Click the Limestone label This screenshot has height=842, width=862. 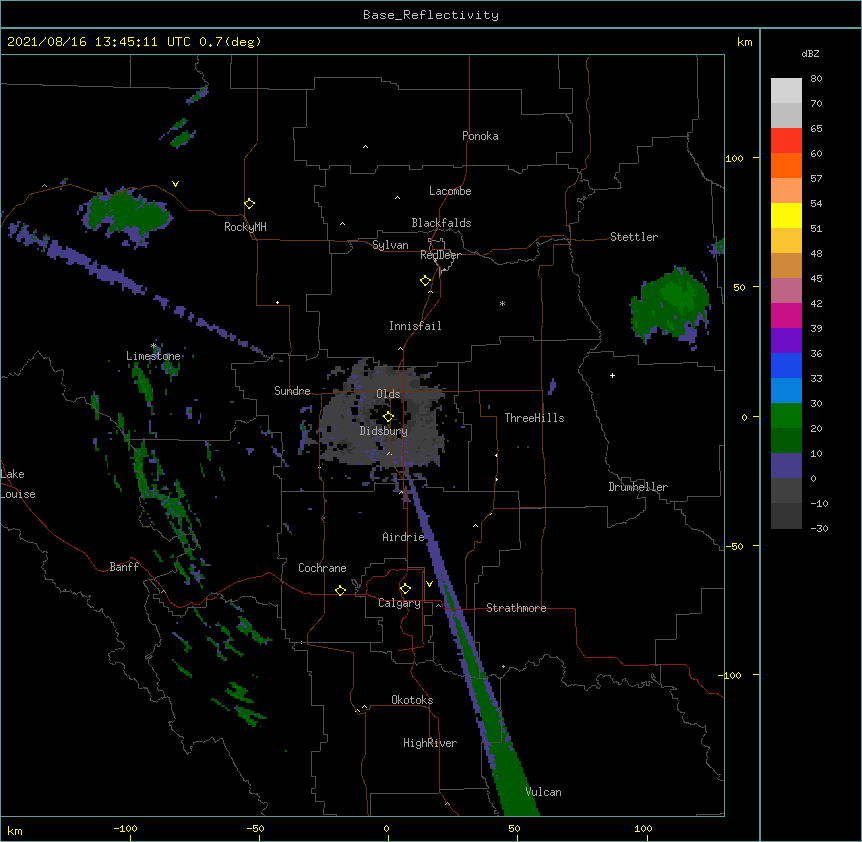coord(153,356)
